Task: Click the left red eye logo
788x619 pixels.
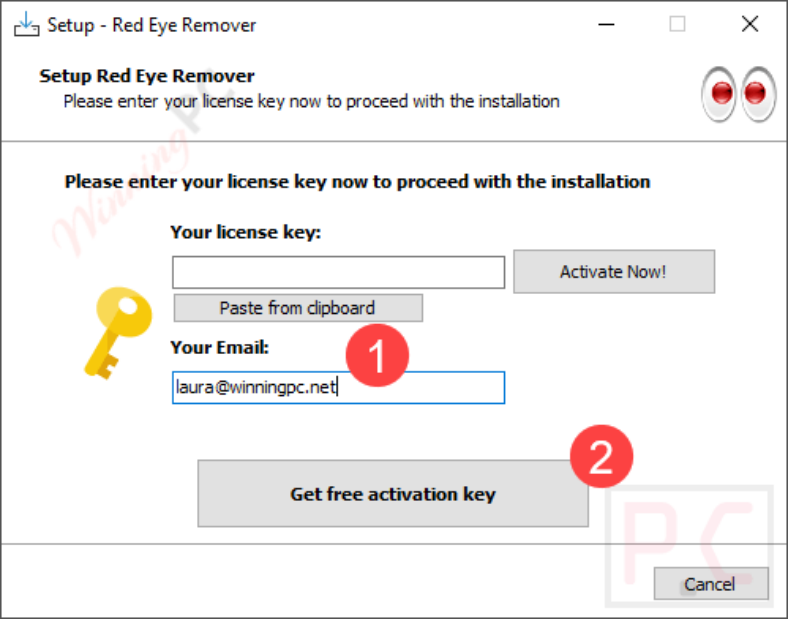Action: click(719, 94)
